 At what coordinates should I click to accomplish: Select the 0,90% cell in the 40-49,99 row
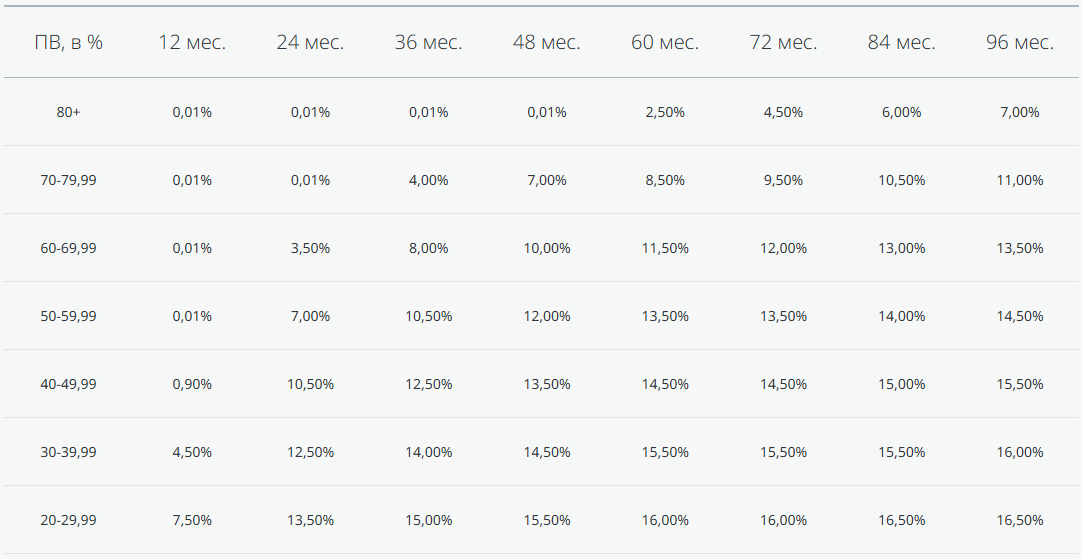(x=192, y=384)
